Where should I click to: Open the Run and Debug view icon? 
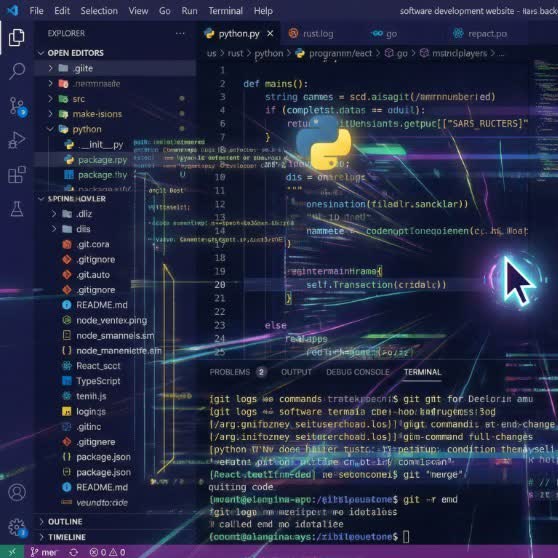pos(16,140)
